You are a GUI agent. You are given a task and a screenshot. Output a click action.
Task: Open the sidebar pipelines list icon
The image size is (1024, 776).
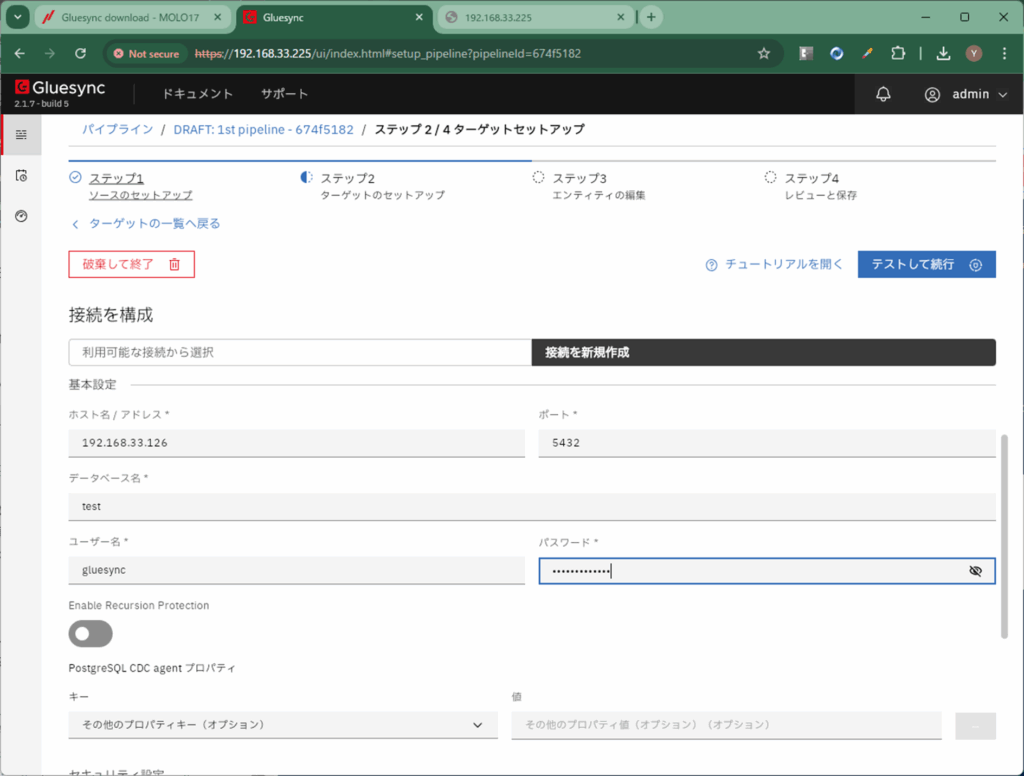21,134
